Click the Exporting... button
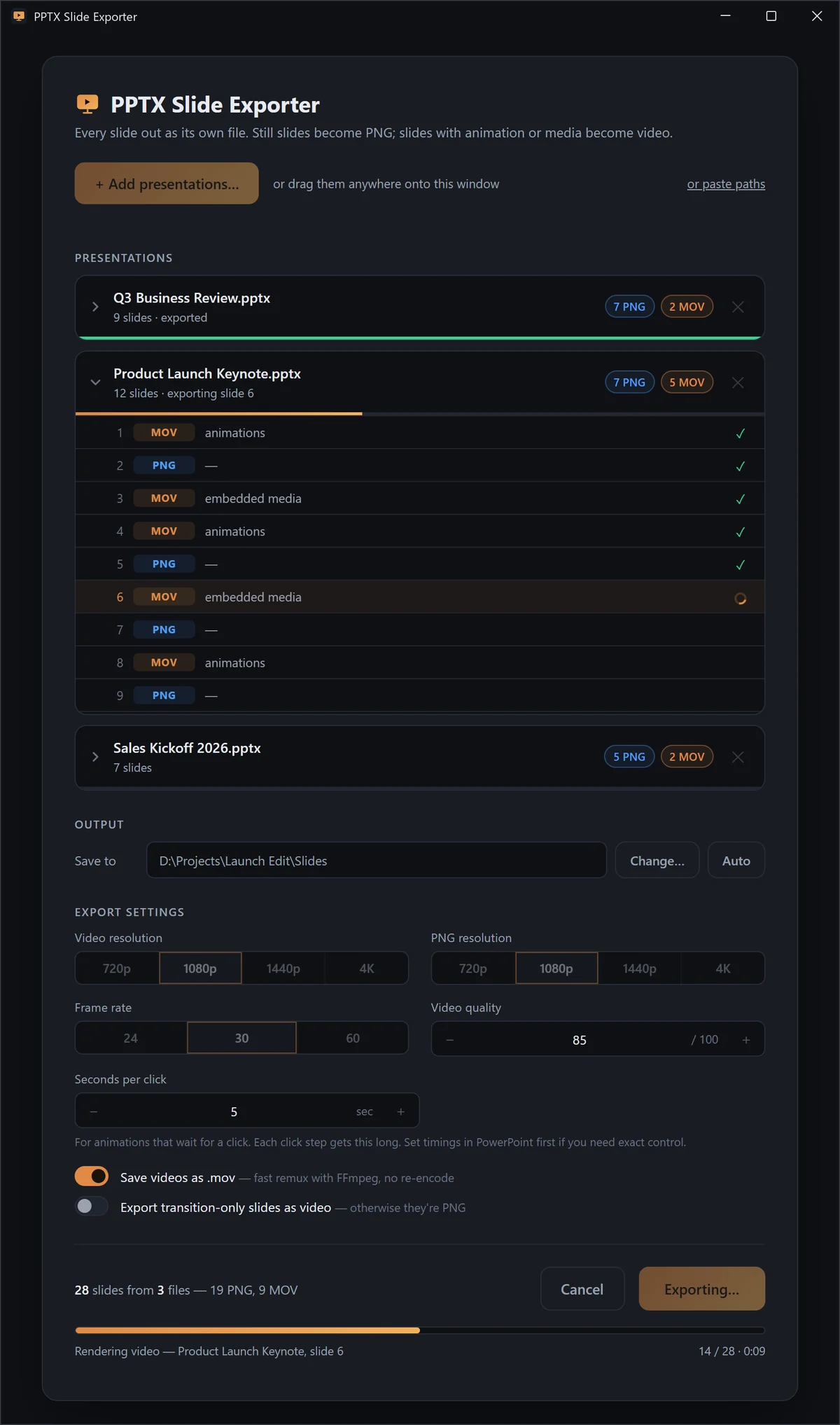Image resolution: width=840 pixels, height=1425 pixels. coord(702,1289)
